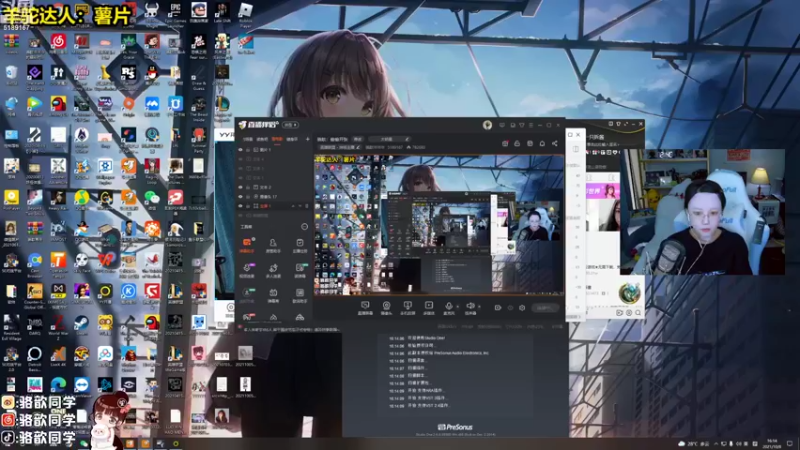Open the profile avatar in title bar
The width and height of the screenshot is (800, 450).
click(x=487, y=125)
